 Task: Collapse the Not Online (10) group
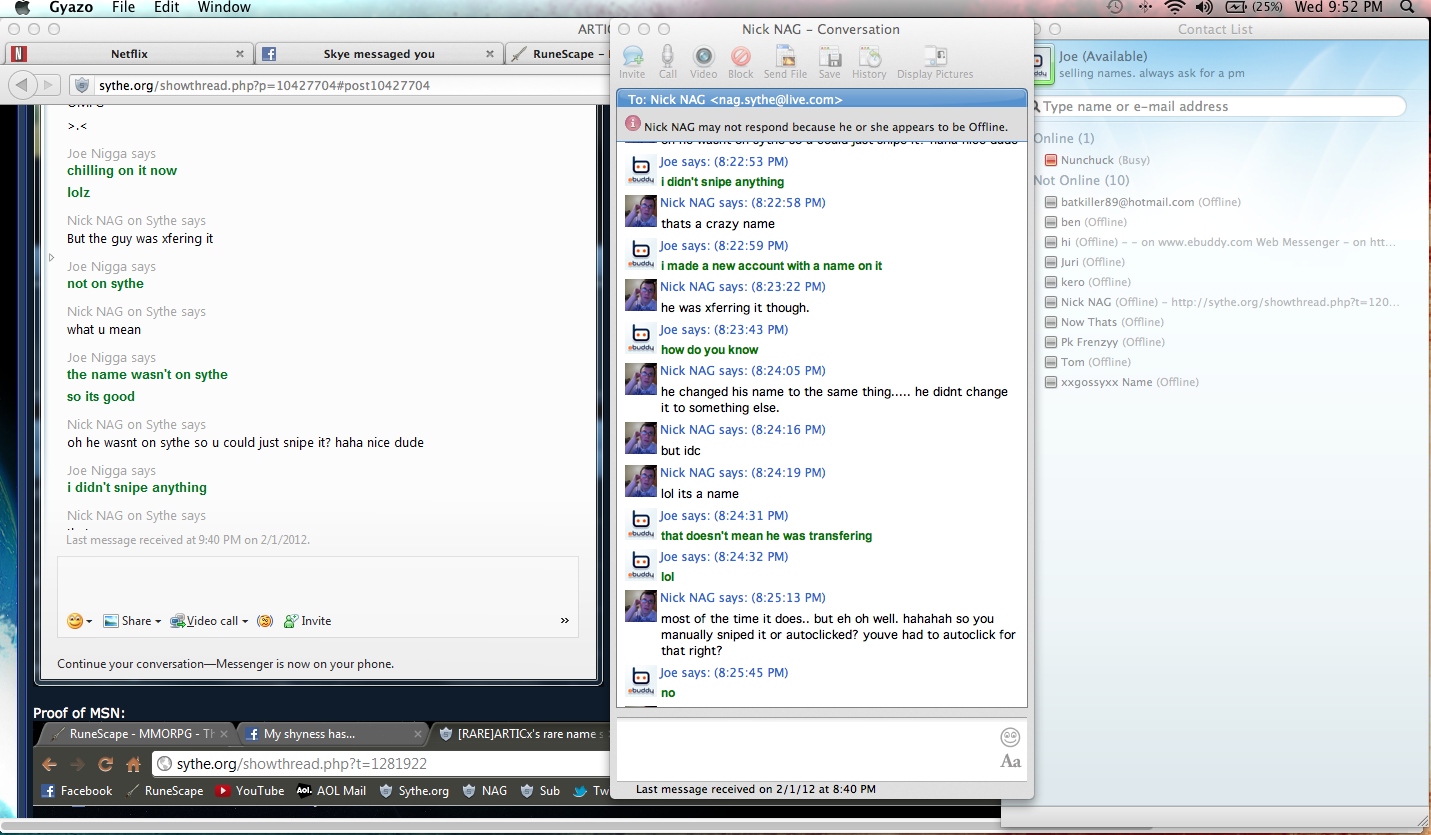pyautogui.click(x=1082, y=180)
